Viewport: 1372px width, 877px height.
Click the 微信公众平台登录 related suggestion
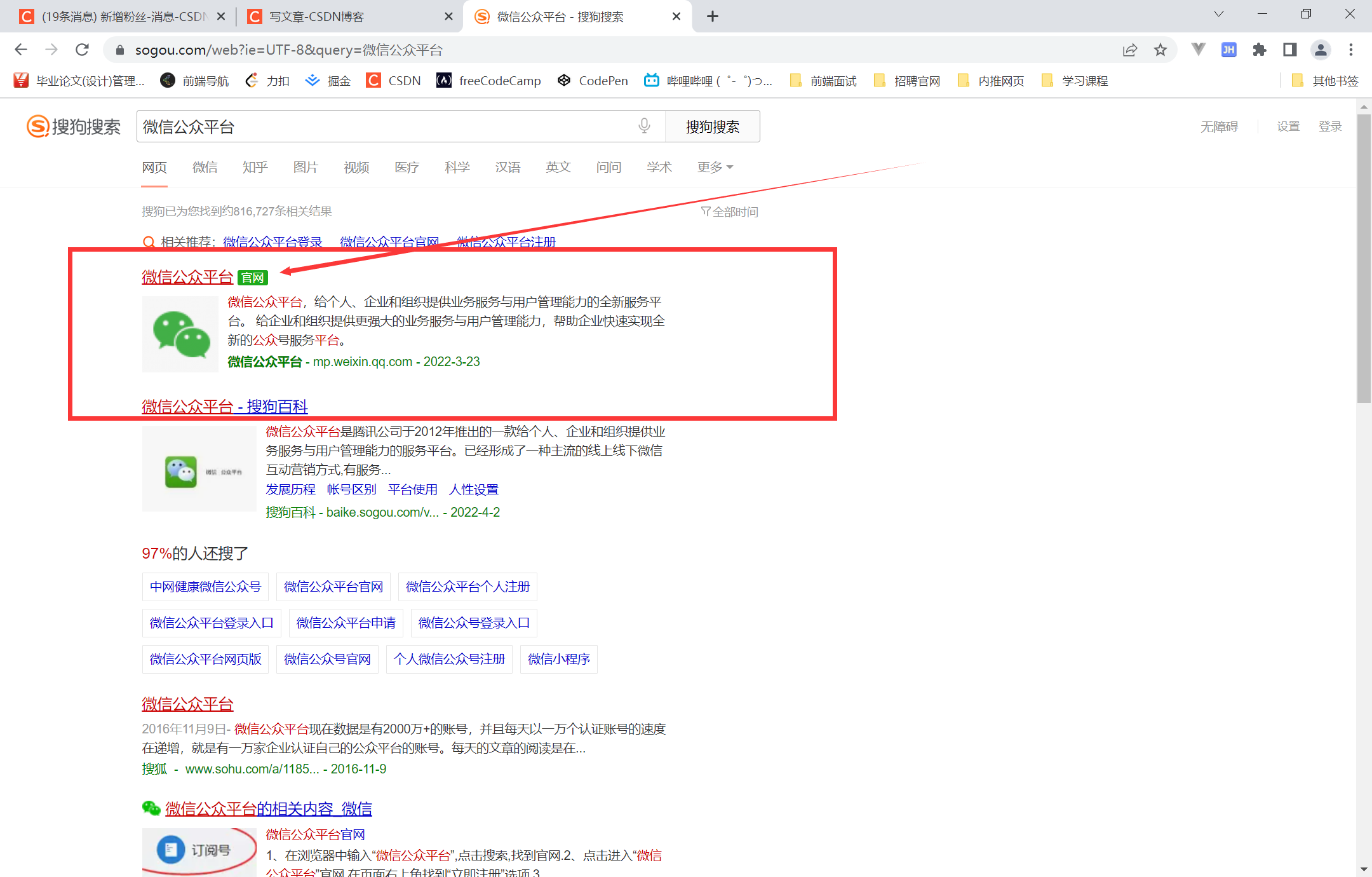coord(272,242)
